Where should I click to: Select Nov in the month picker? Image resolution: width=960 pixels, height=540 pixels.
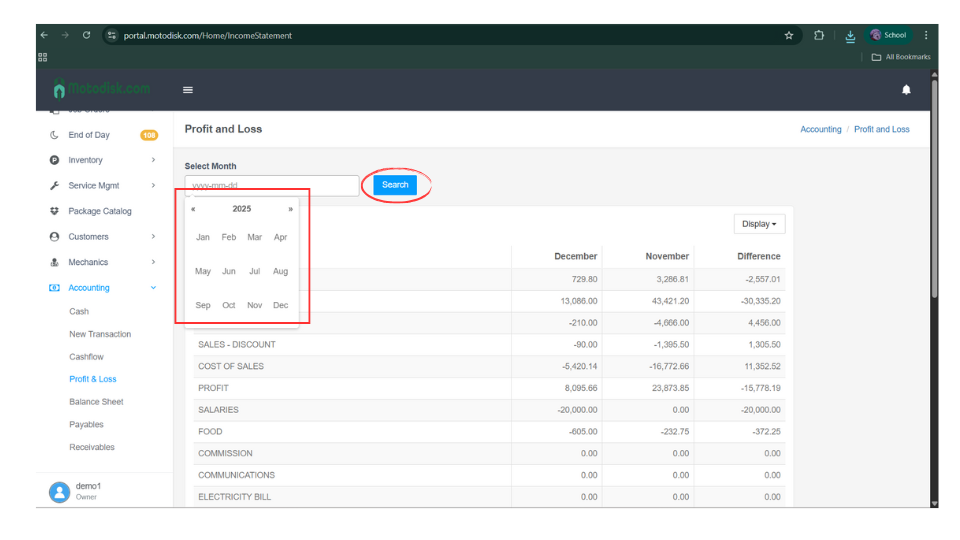[x=254, y=305]
